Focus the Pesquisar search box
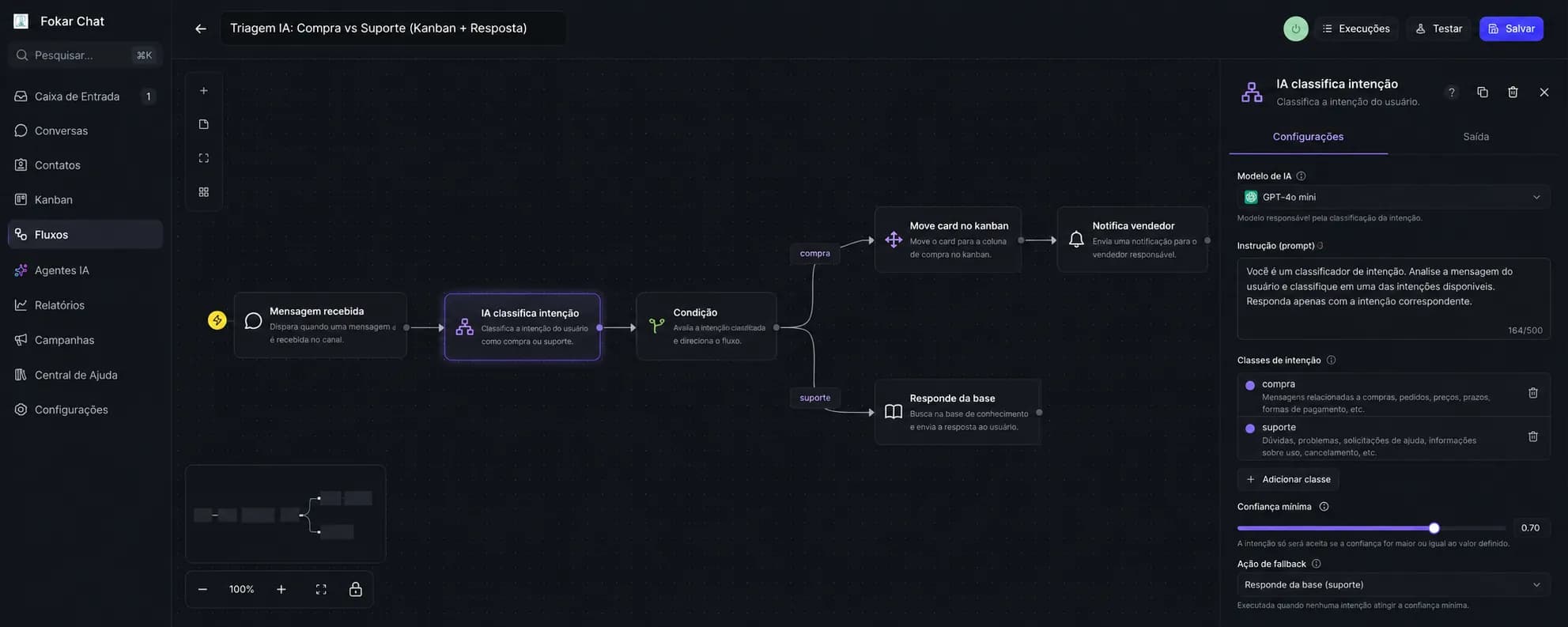 coord(85,55)
